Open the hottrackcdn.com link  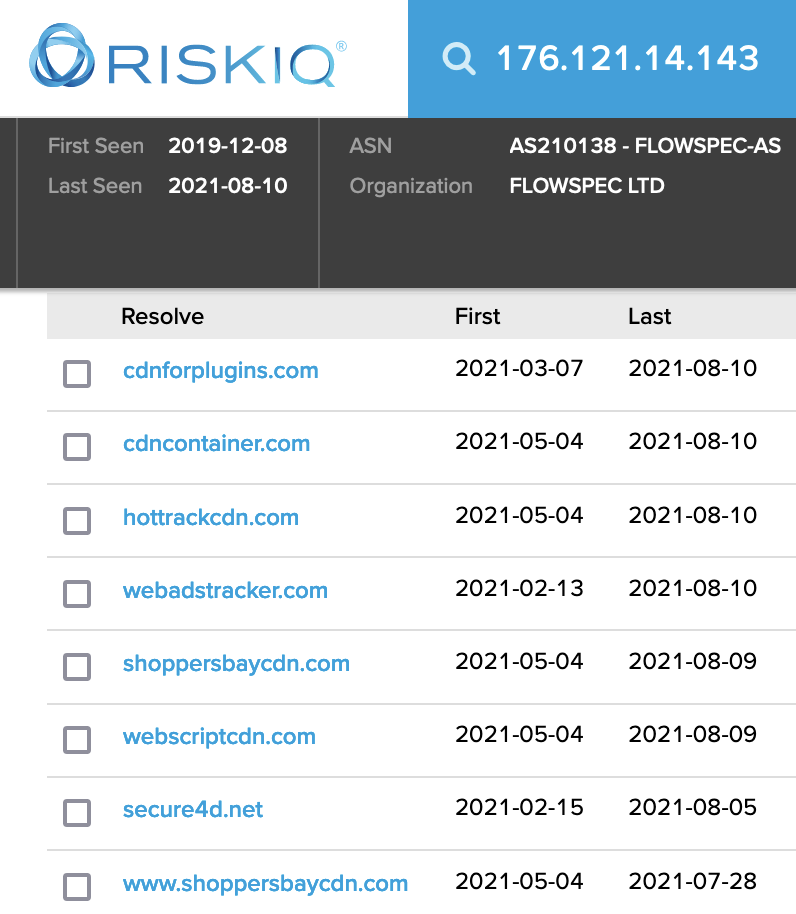tap(210, 517)
